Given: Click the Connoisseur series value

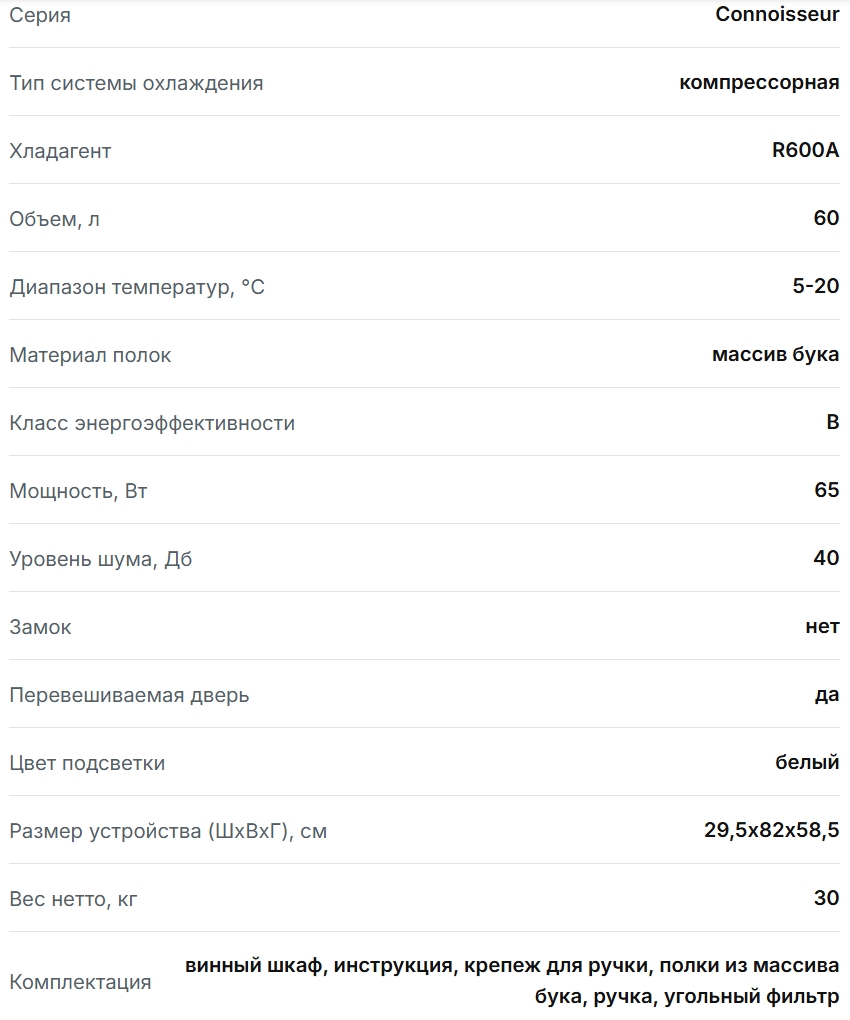Looking at the screenshot, I should click(777, 14).
